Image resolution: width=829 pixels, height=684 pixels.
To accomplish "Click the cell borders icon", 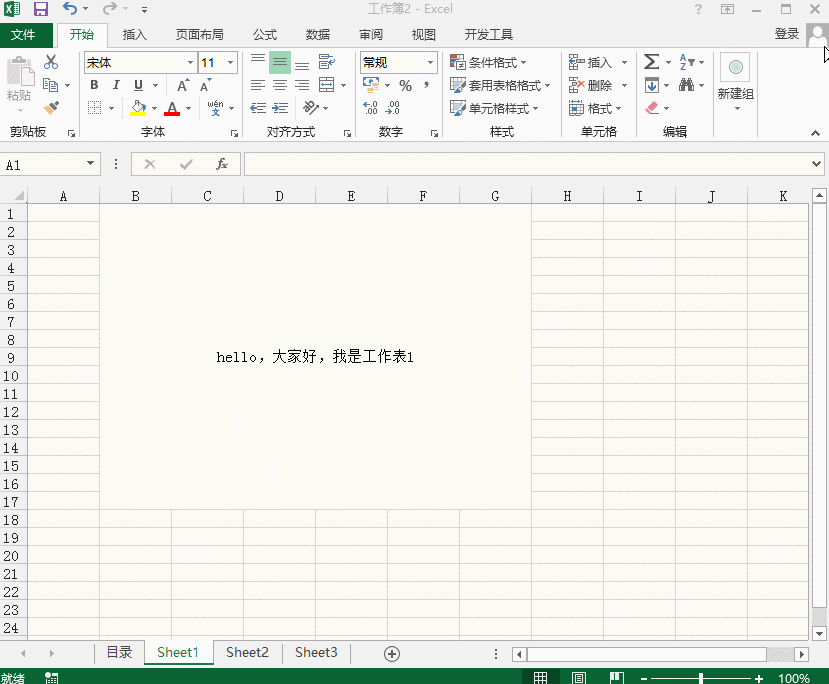I will pyautogui.click(x=94, y=108).
